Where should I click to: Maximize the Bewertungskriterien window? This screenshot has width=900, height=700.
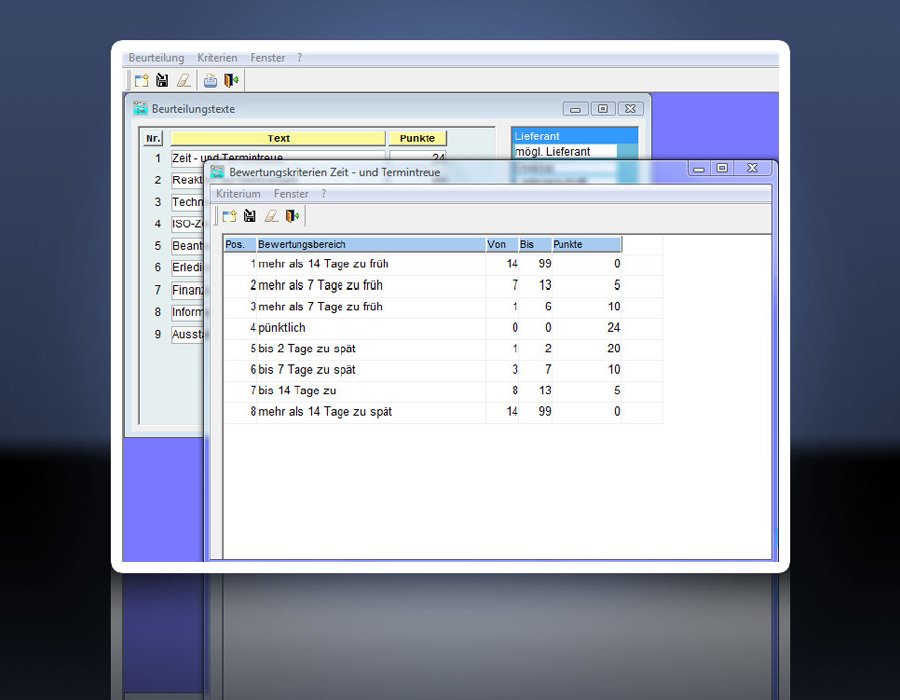point(723,168)
